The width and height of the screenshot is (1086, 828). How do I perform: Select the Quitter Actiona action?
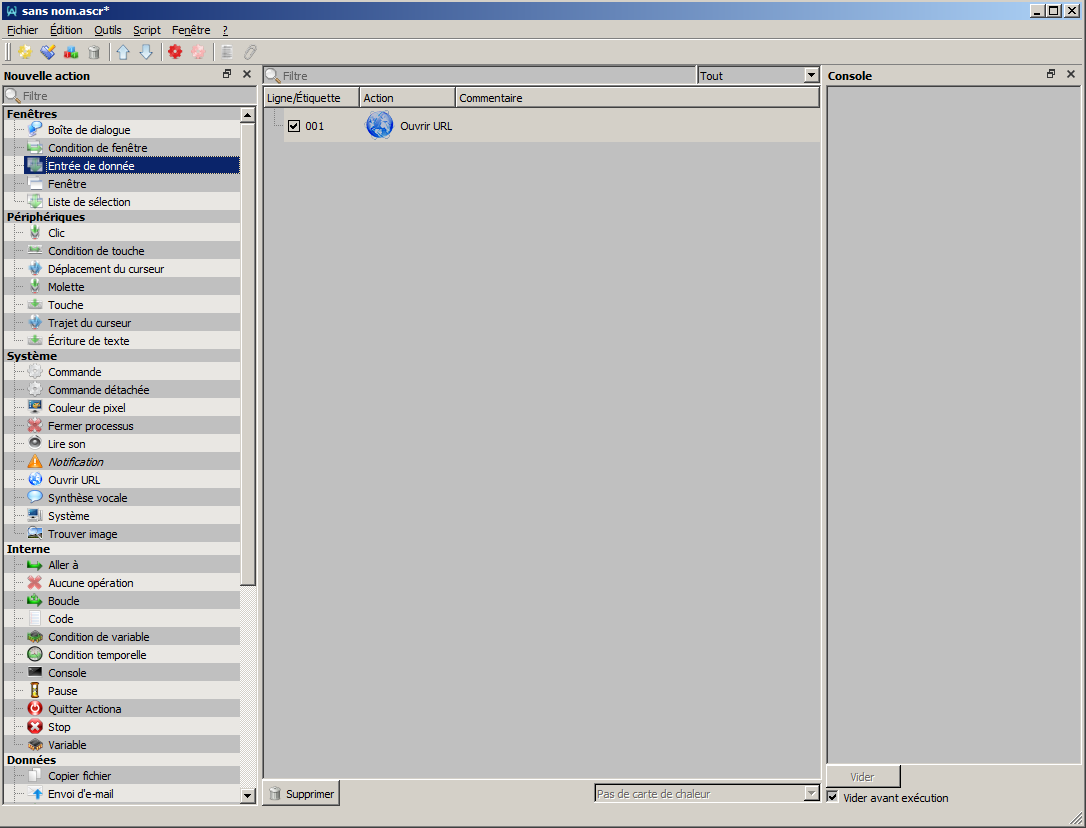point(84,709)
